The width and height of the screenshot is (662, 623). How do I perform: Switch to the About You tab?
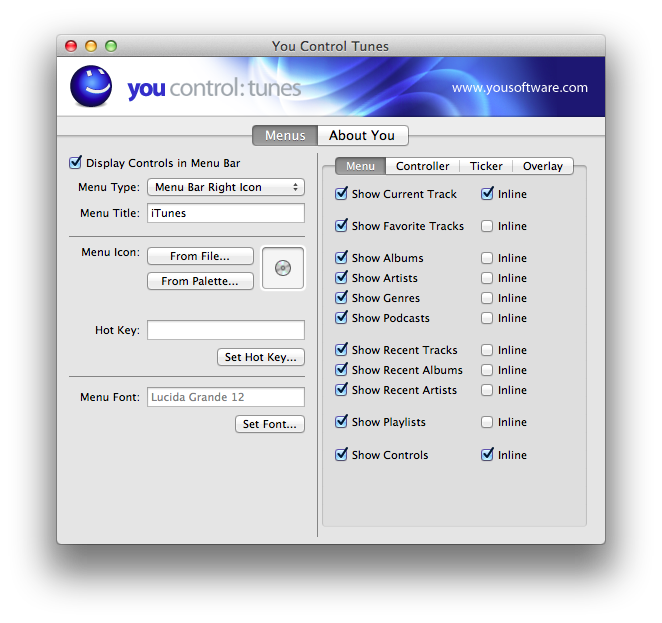point(362,135)
